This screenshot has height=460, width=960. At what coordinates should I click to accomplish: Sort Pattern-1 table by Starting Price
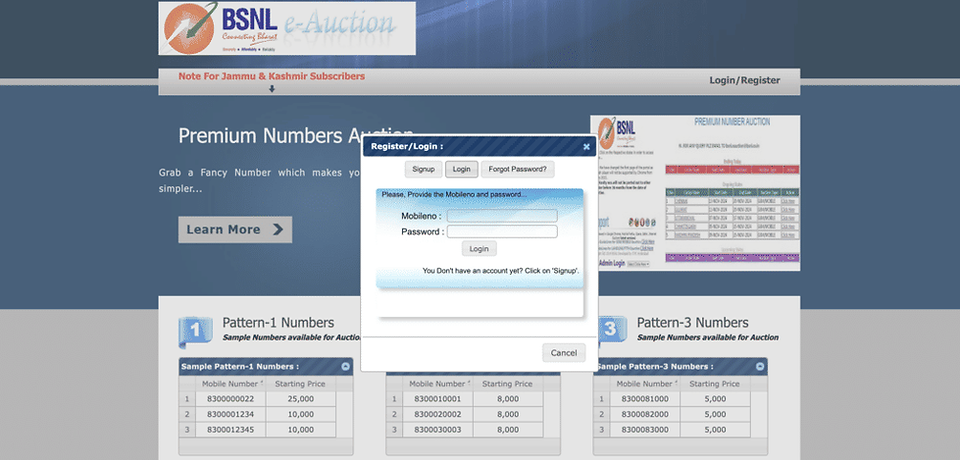pyautogui.click(x=301, y=384)
